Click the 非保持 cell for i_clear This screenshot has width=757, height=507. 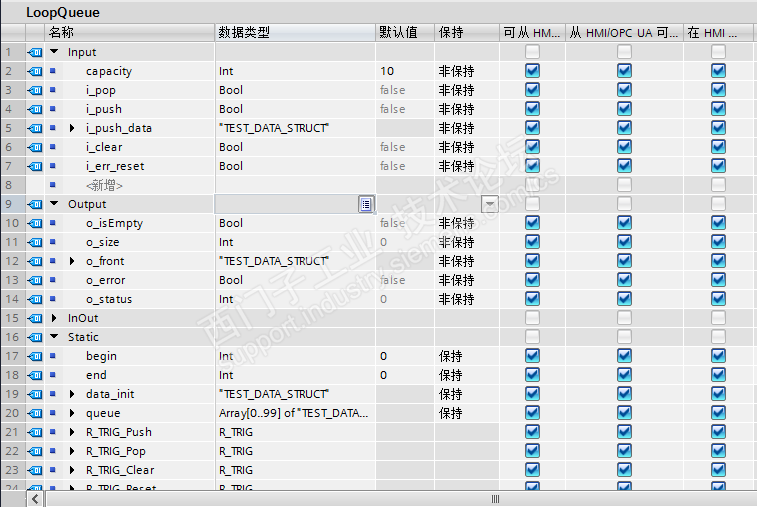(x=467, y=147)
